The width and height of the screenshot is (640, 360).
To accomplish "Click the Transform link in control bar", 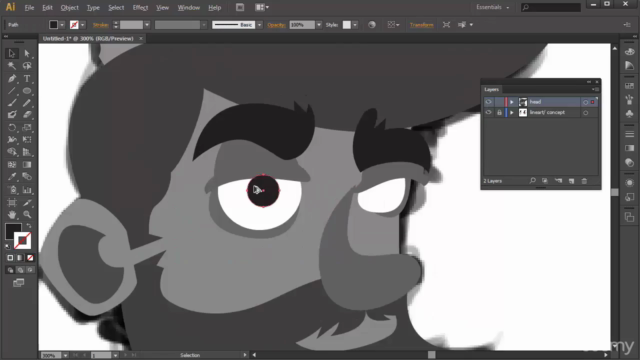I will point(422,25).
